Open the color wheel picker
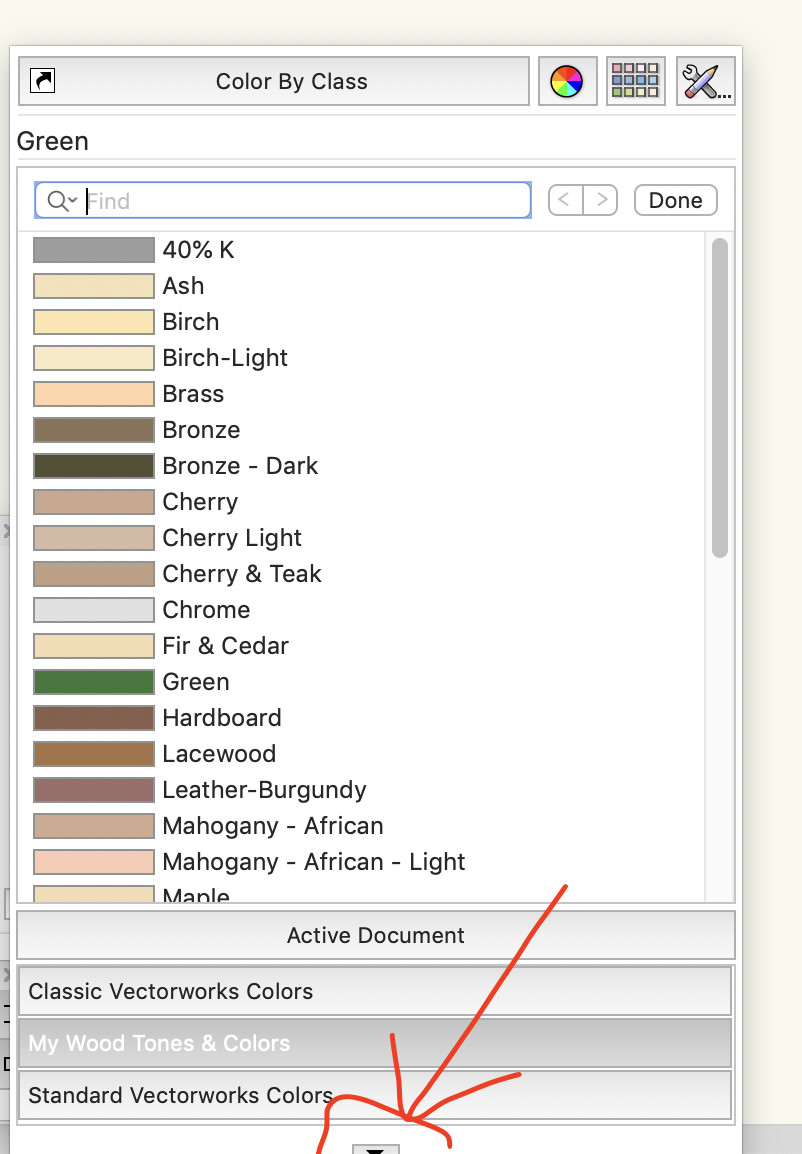Viewport: 802px width, 1154px height. tap(567, 81)
